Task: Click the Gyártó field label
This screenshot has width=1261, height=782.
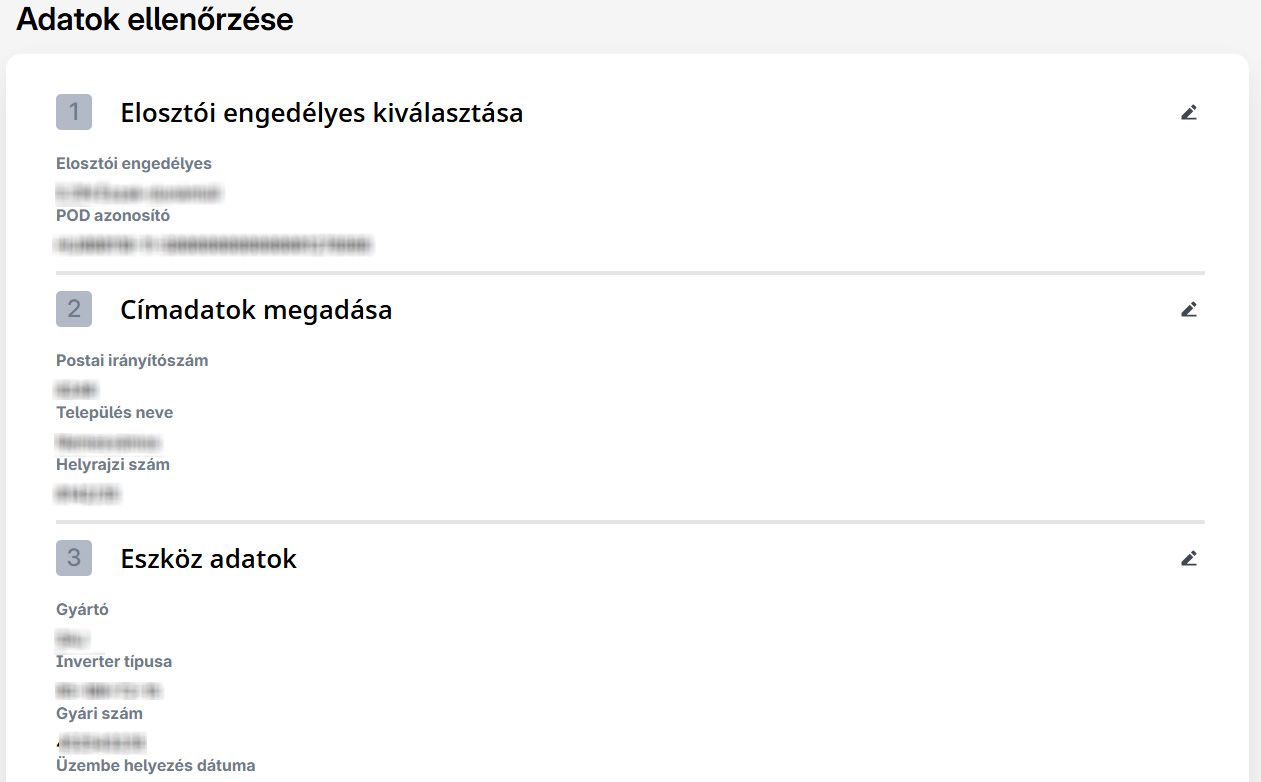Action: coord(82,609)
